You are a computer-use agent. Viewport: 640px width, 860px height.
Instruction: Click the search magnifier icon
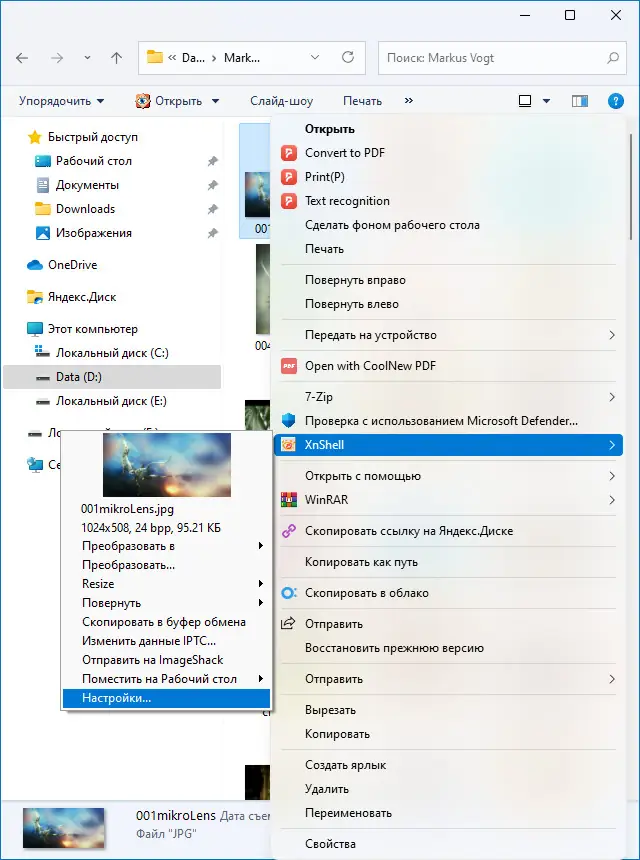click(613, 58)
